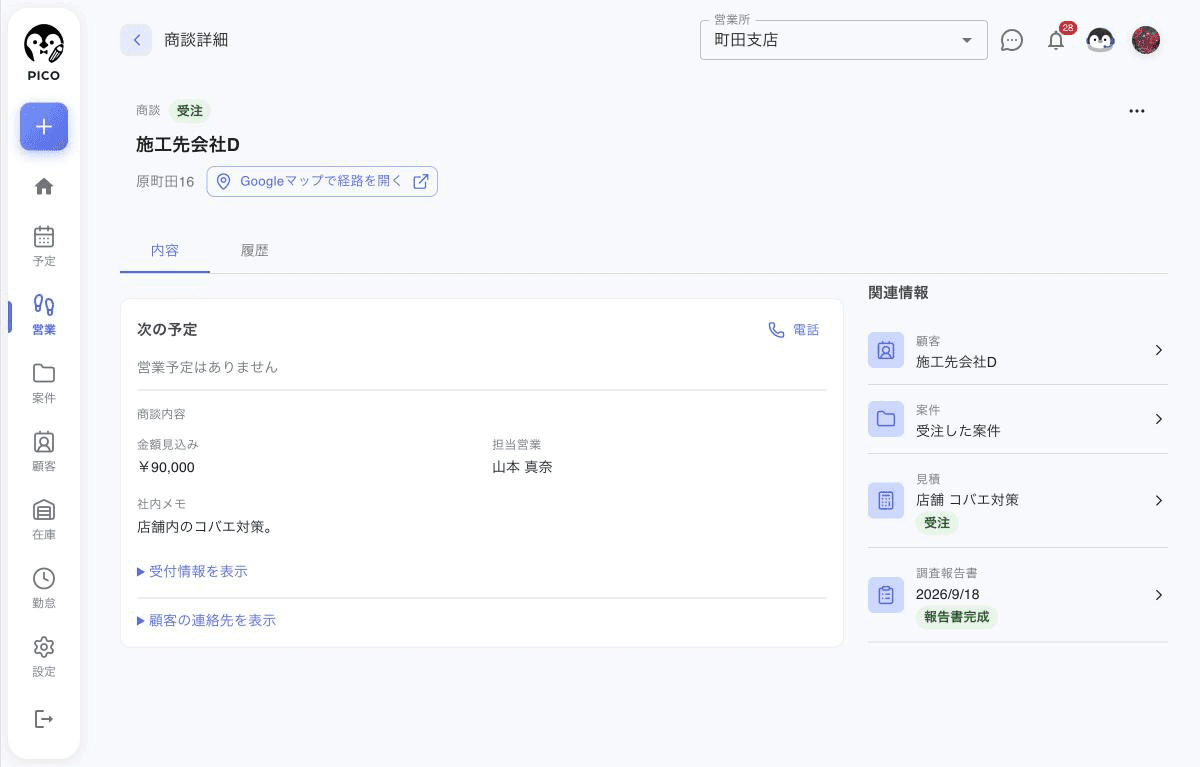Image resolution: width=1200 pixels, height=767 pixels.
Task: Click the map pin icon in Google button
Action: click(x=224, y=181)
